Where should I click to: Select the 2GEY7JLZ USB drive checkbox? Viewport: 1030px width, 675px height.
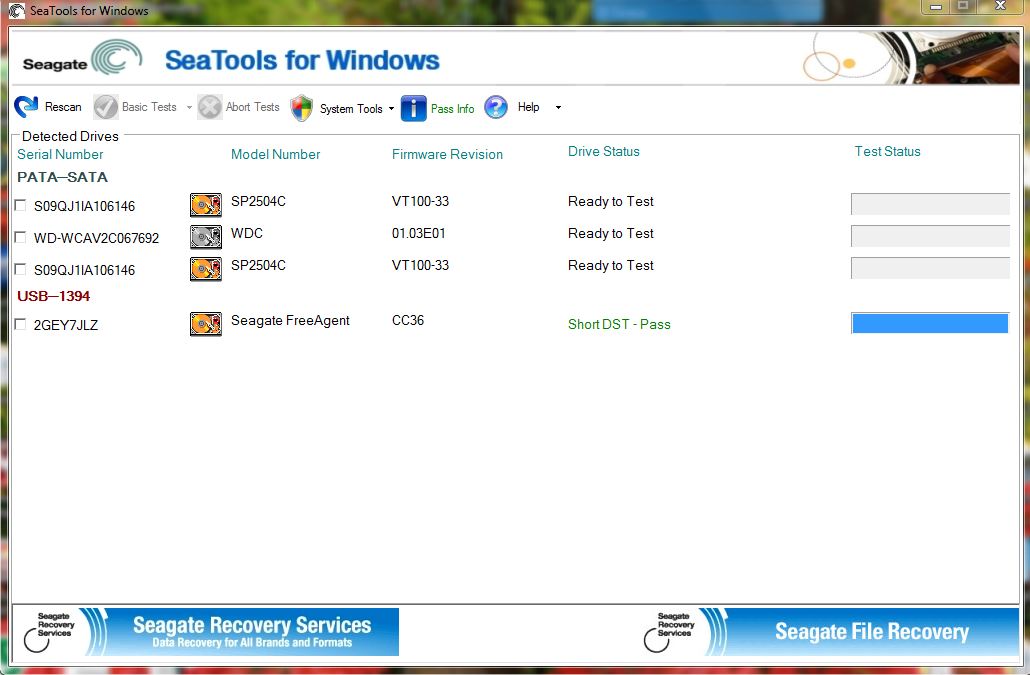(x=20, y=324)
